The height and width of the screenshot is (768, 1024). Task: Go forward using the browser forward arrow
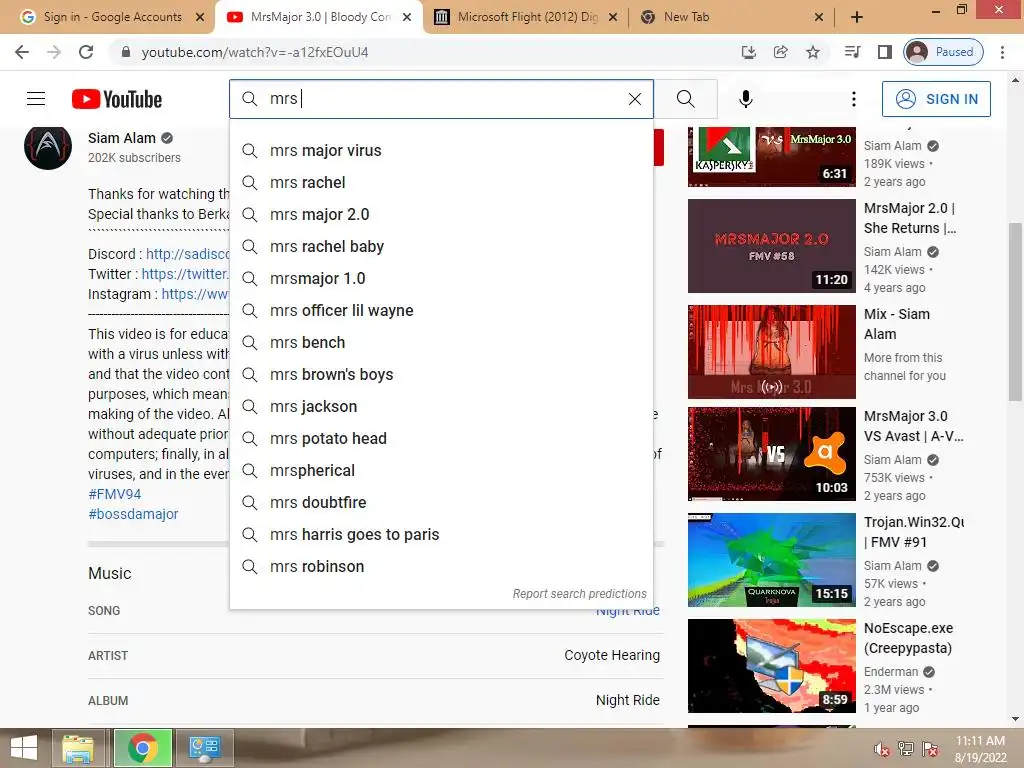click(54, 52)
